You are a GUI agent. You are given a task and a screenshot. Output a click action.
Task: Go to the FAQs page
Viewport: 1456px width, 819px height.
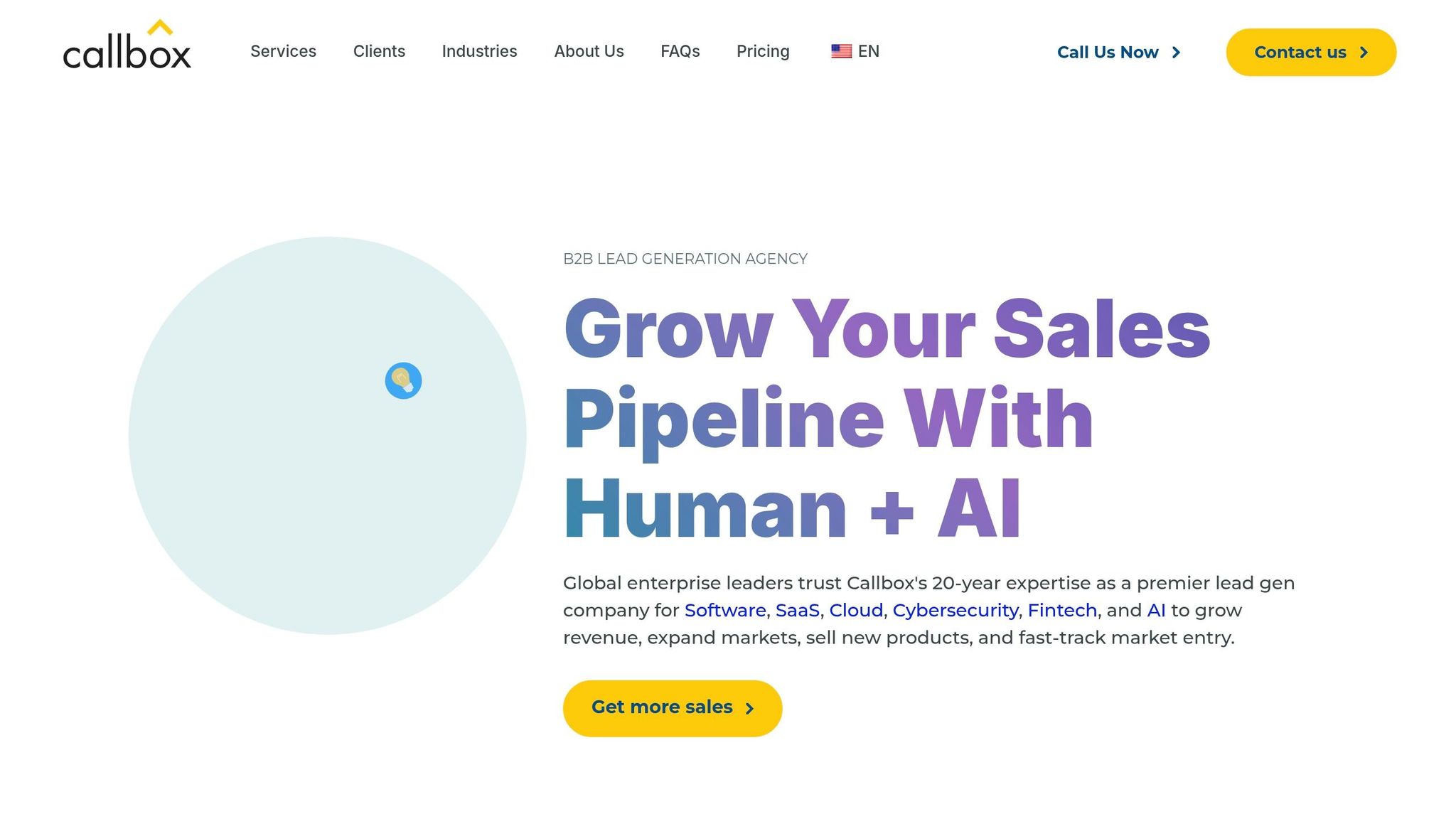coord(680,51)
